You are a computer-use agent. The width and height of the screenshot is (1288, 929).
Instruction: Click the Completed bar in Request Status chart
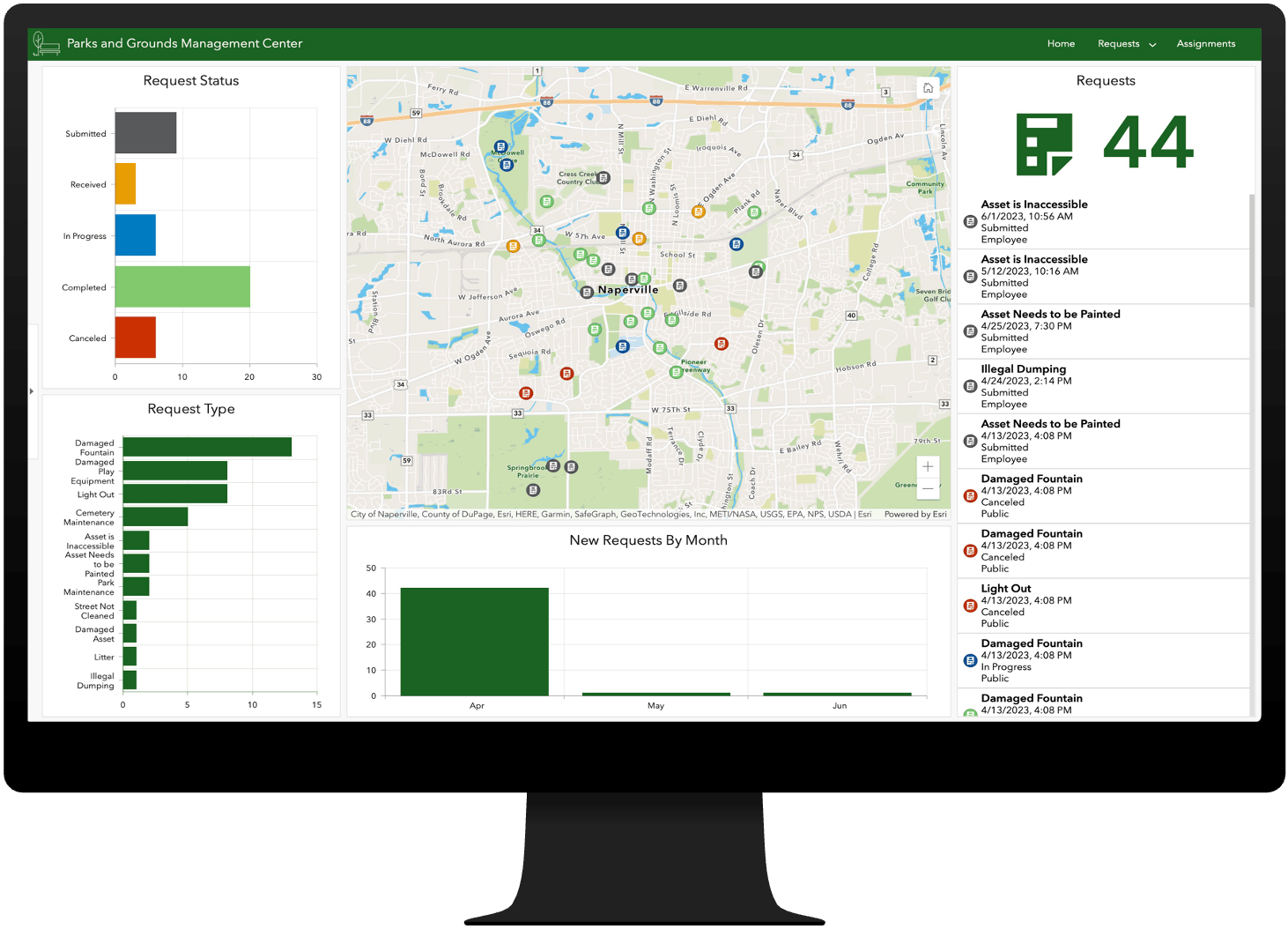pyautogui.click(x=181, y=286)
